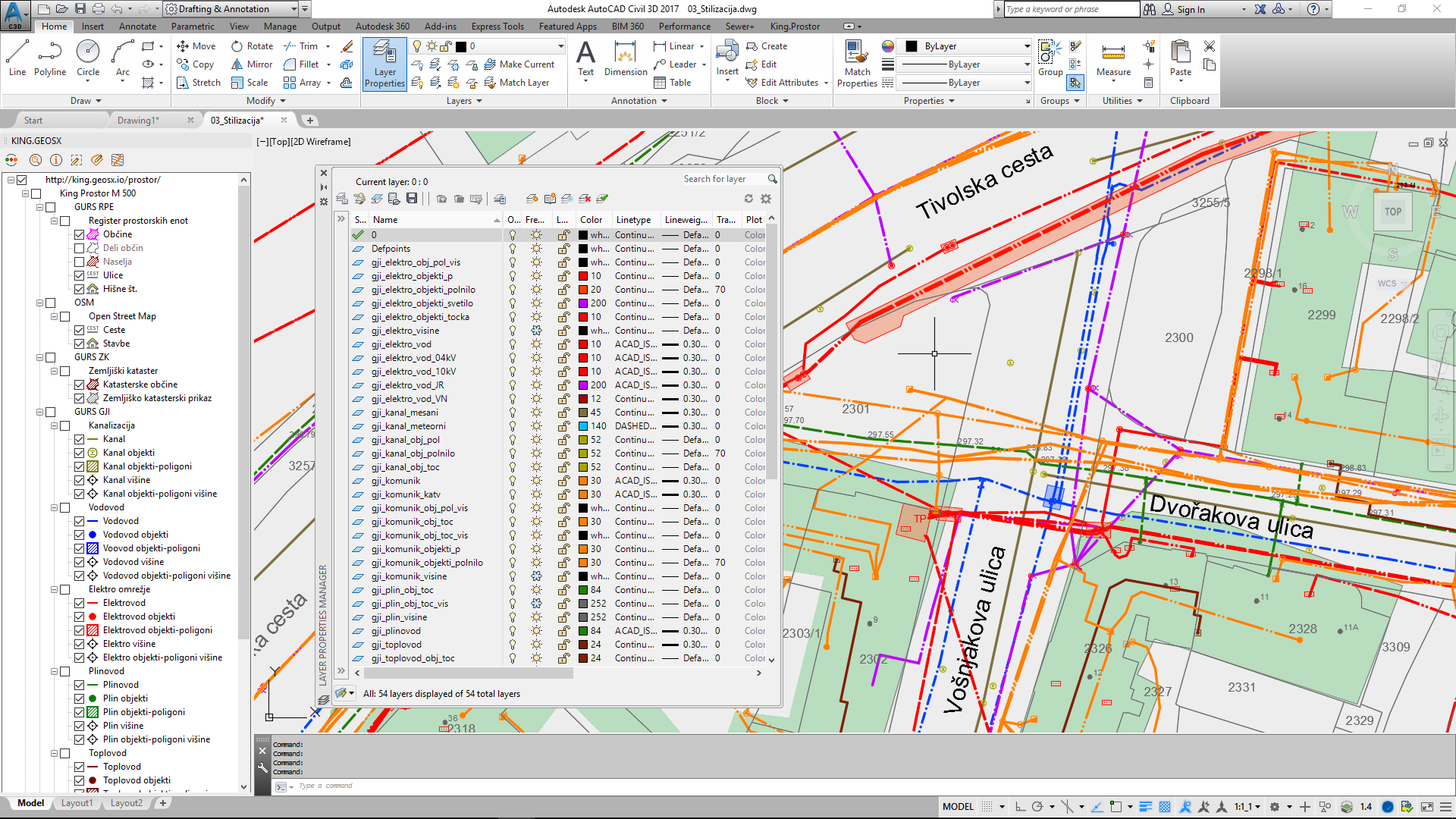
Task: Click color swatch for gji_plinovod layer
Action: (583, 631)
